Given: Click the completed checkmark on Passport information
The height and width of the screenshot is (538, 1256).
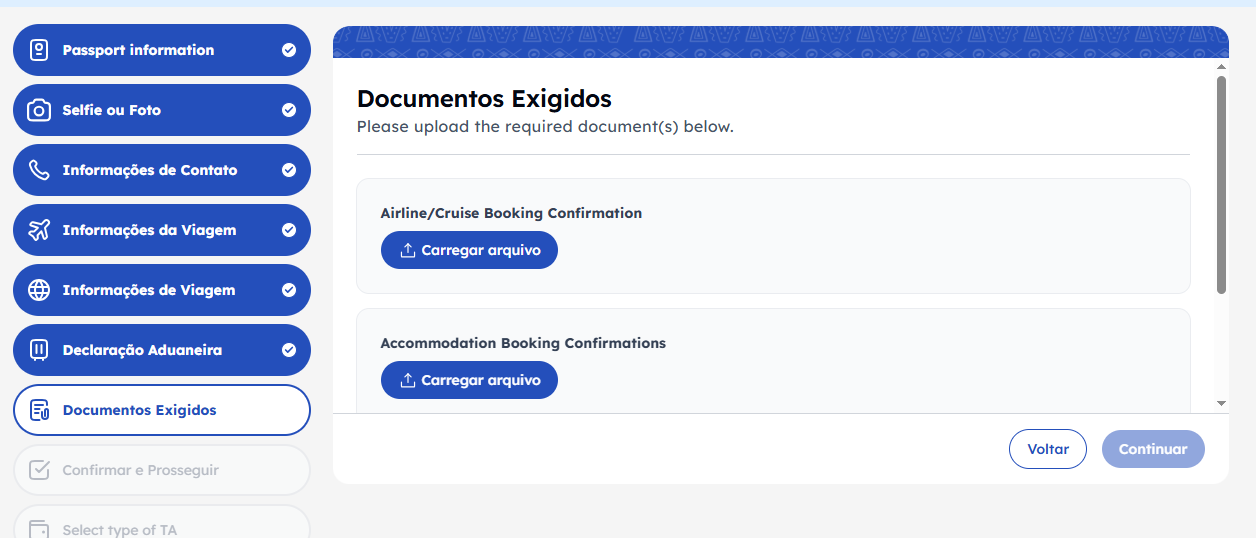Looking at the screenshot, I should pos(289,50).
